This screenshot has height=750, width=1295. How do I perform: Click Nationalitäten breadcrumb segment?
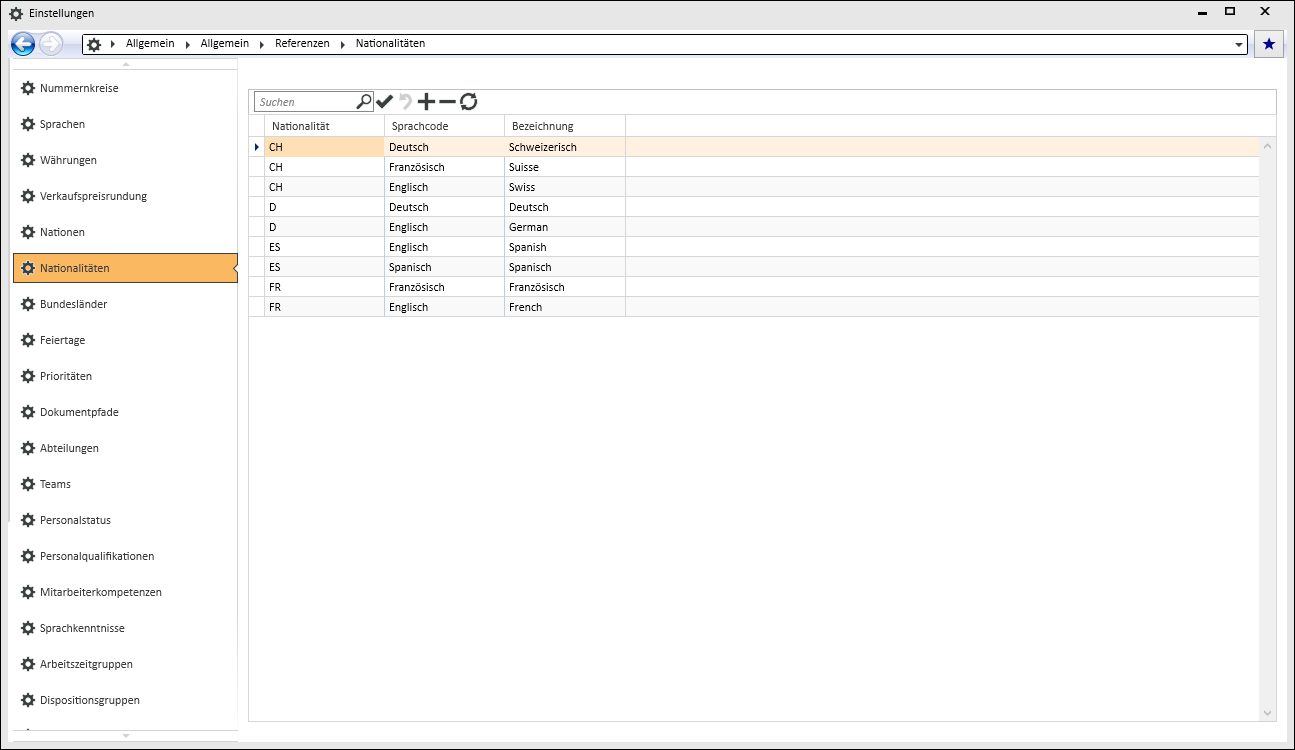click(x=390, y=44)
